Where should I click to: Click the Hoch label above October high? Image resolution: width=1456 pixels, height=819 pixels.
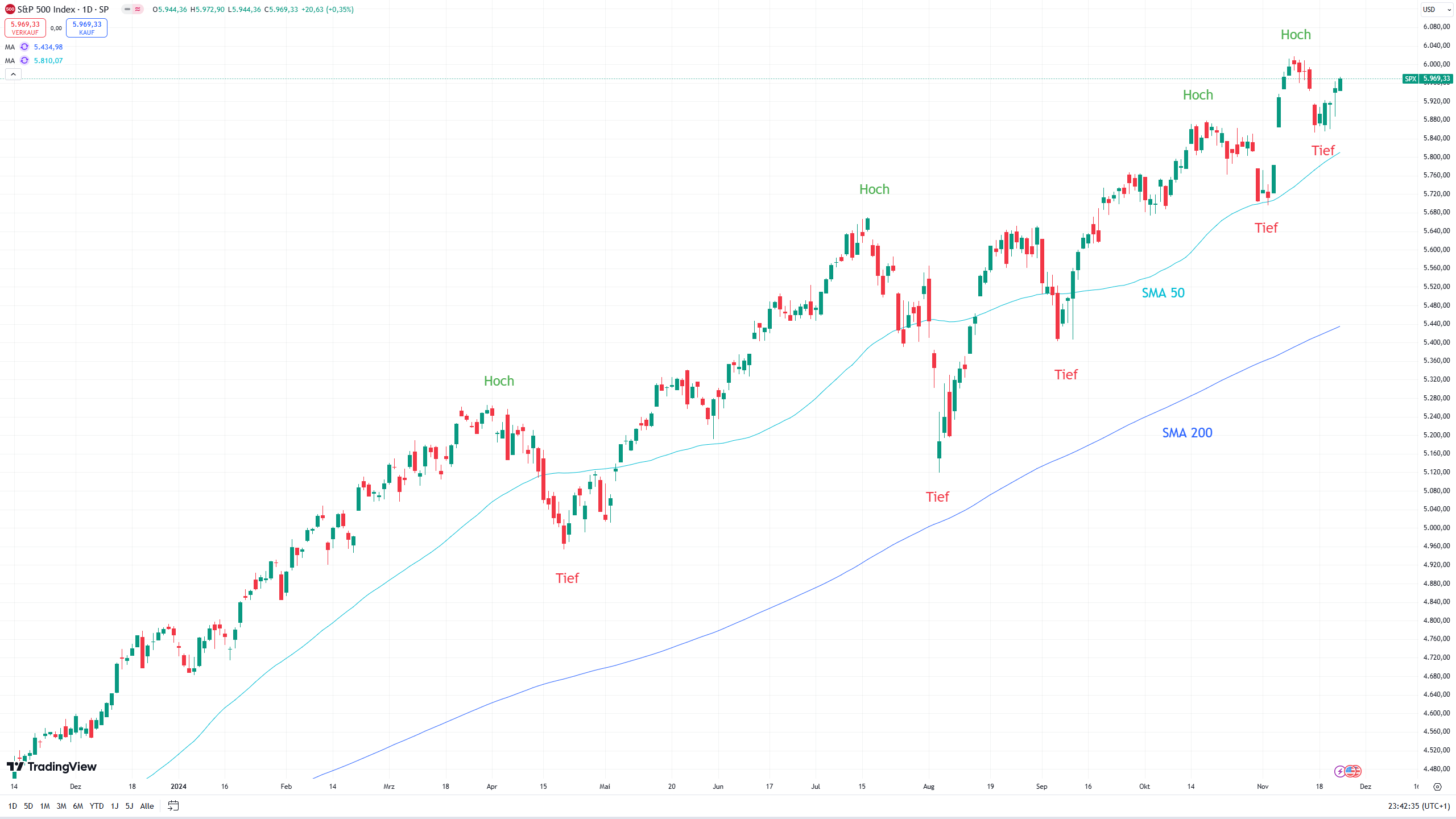(x=1198, y=95)
